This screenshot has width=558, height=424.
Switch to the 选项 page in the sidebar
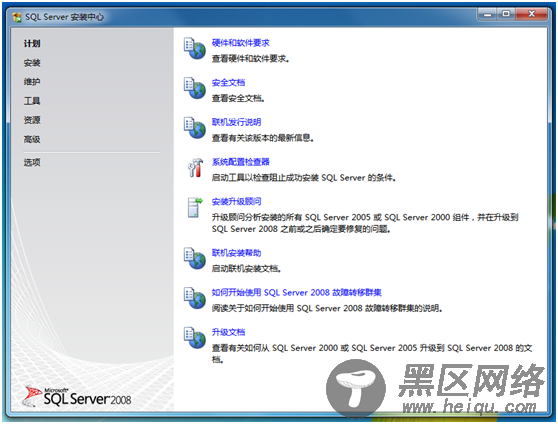pos(32,162)
